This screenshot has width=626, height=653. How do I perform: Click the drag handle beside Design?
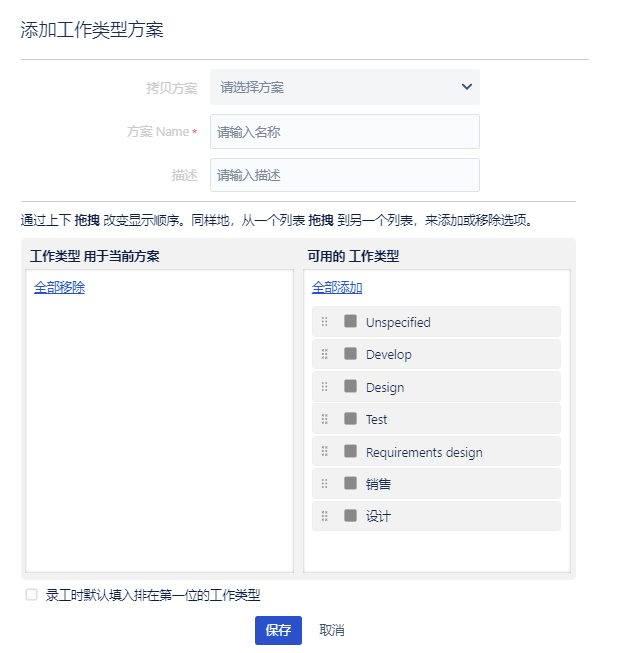(x=324, y=387)
